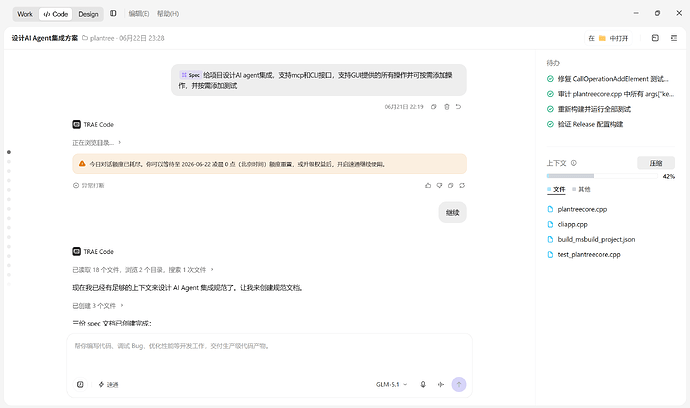
Task: Click the info icon beside 上下文
Action: click(x=574, y=163)
